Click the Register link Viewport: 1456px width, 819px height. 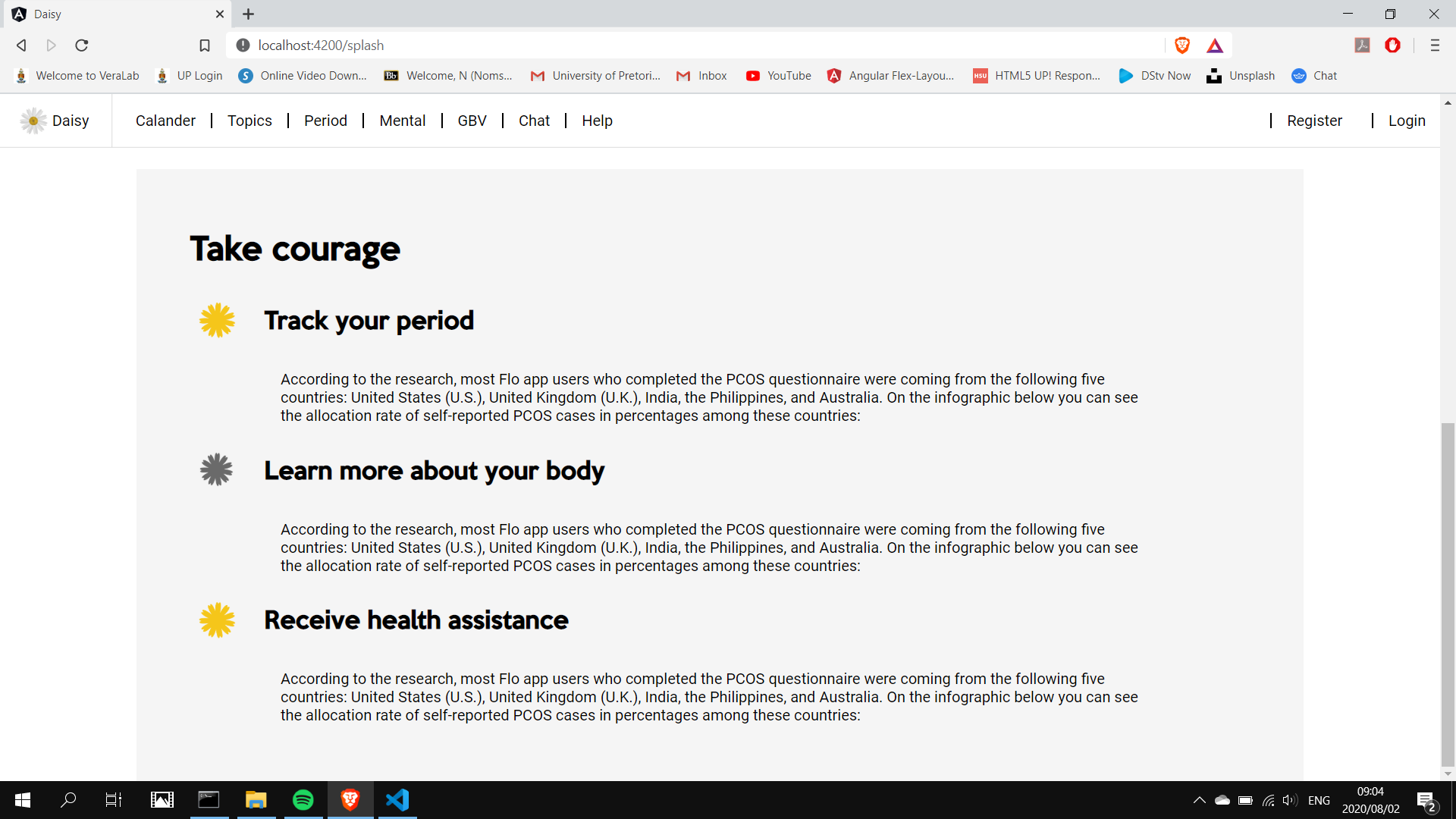click(1314, 121)
